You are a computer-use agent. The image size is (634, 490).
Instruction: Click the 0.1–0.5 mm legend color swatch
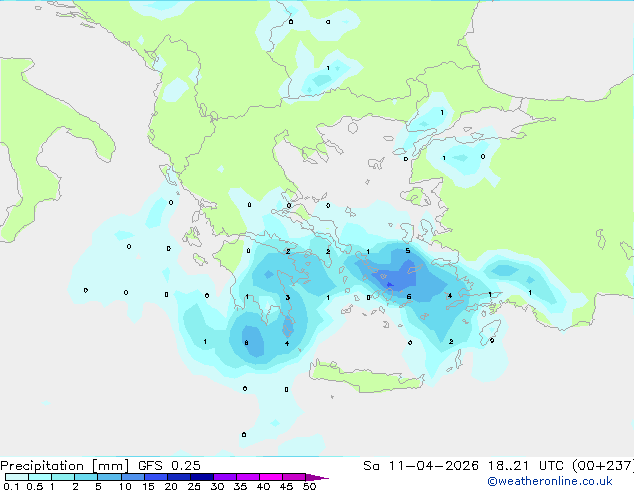coord(17,477)
